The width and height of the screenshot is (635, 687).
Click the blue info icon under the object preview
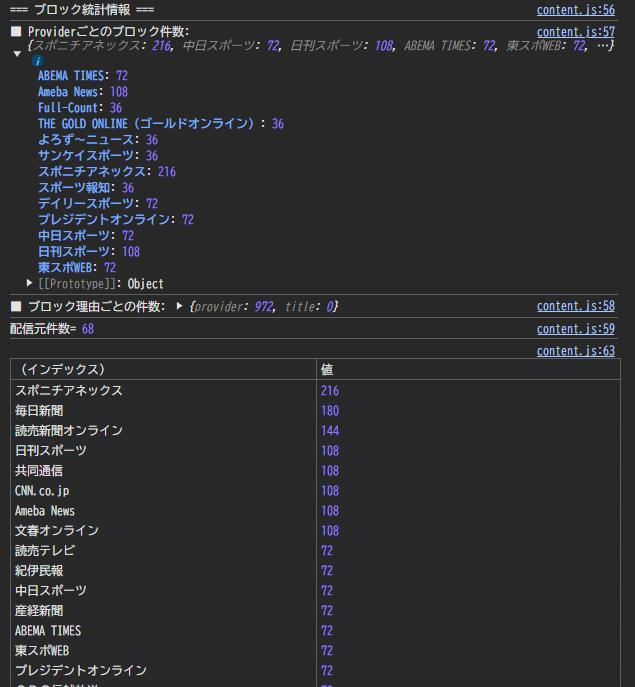click(38, 61)
